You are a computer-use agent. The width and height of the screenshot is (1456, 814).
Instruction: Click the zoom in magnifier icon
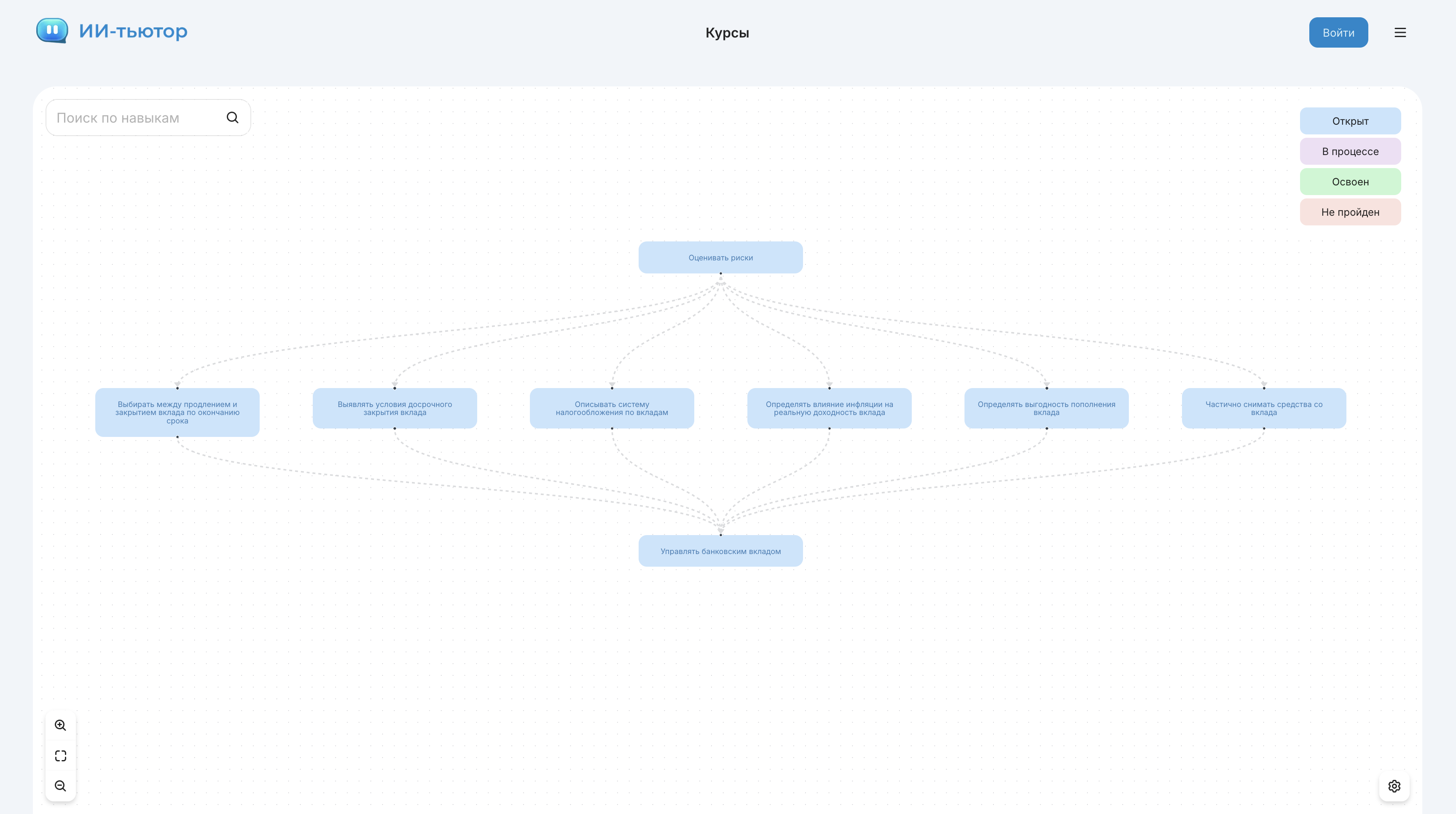(60, 726)
